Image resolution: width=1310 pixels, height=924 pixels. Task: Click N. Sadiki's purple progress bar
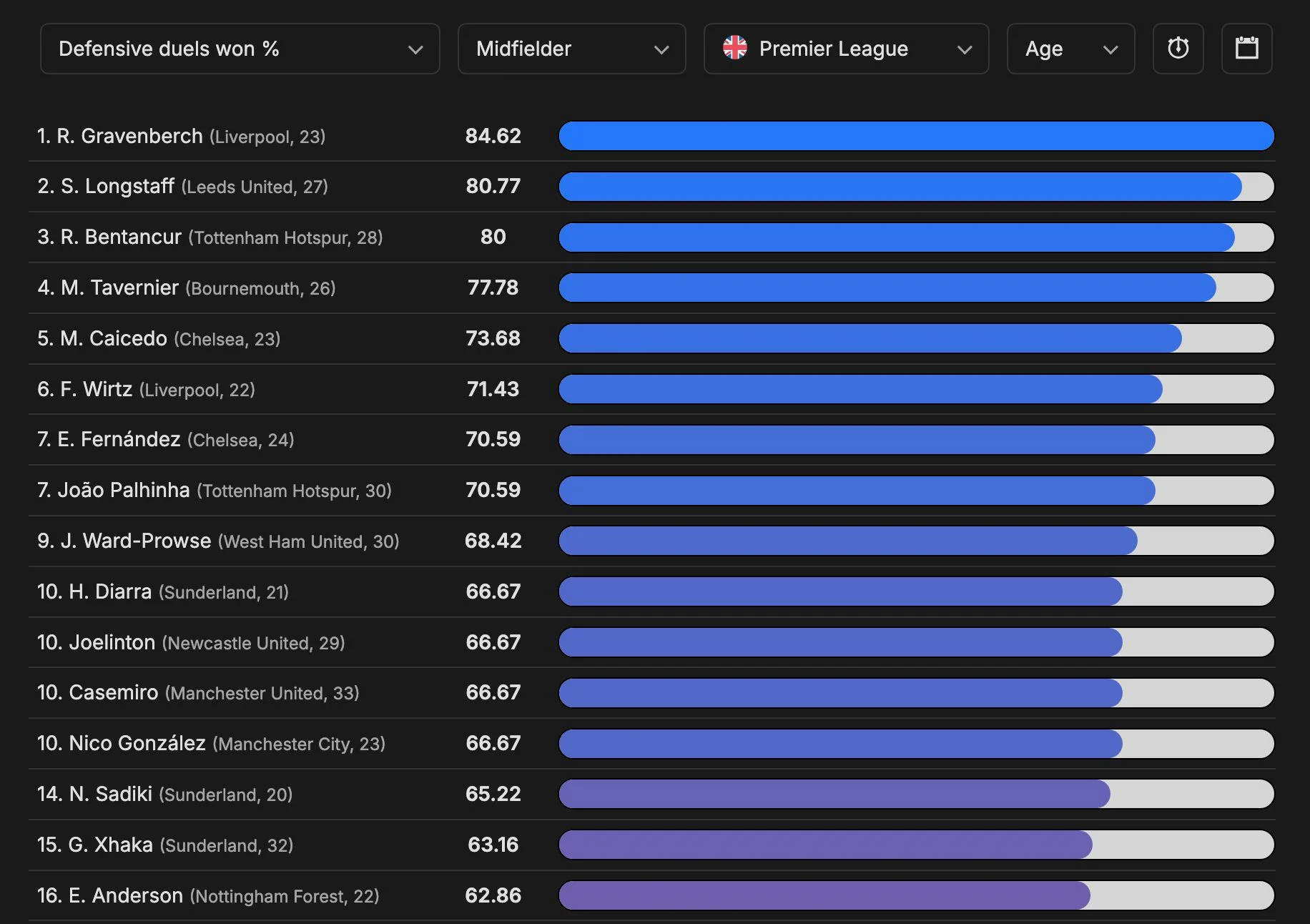pos(834,794)
